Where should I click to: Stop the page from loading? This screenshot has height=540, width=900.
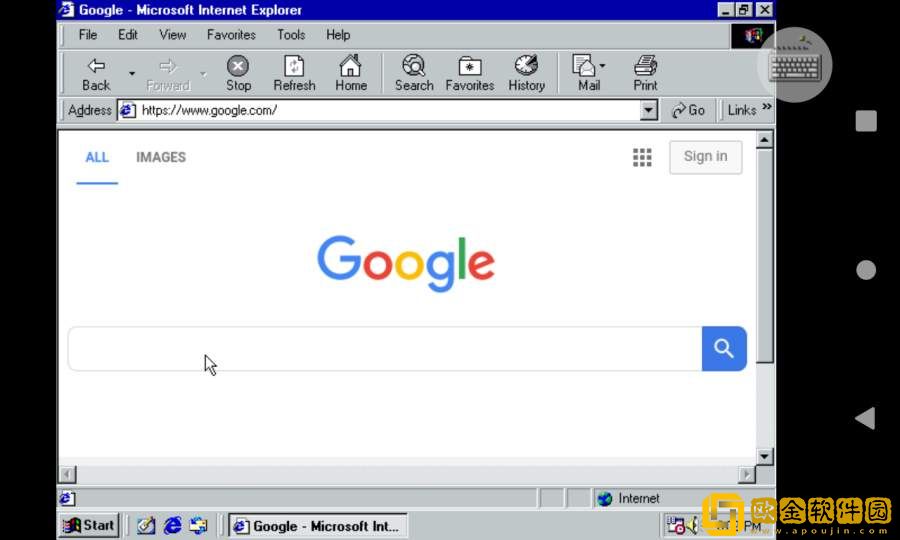(x=238, y=73)
